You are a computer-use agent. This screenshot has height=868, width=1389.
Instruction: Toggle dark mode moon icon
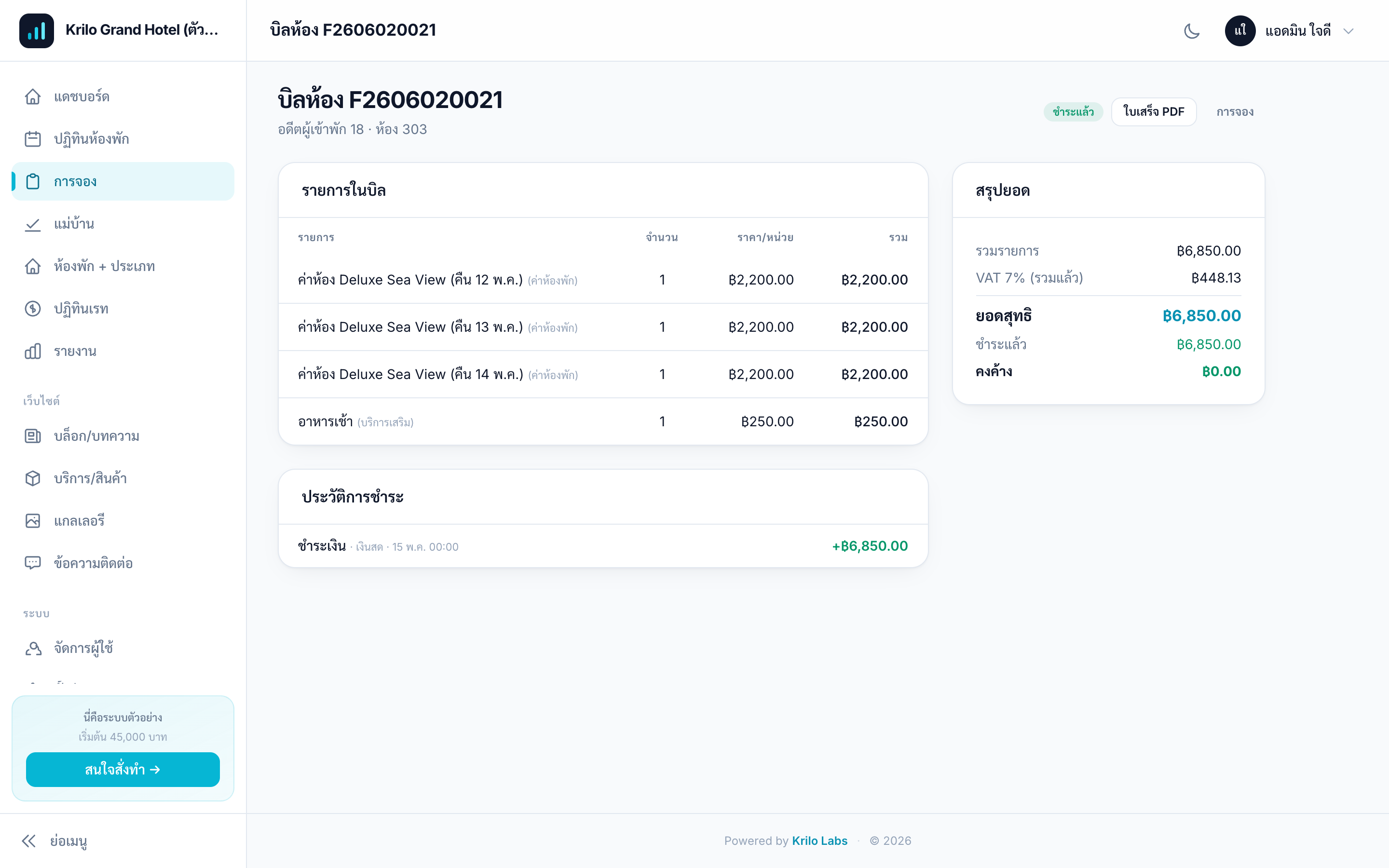click(1192, 31)
